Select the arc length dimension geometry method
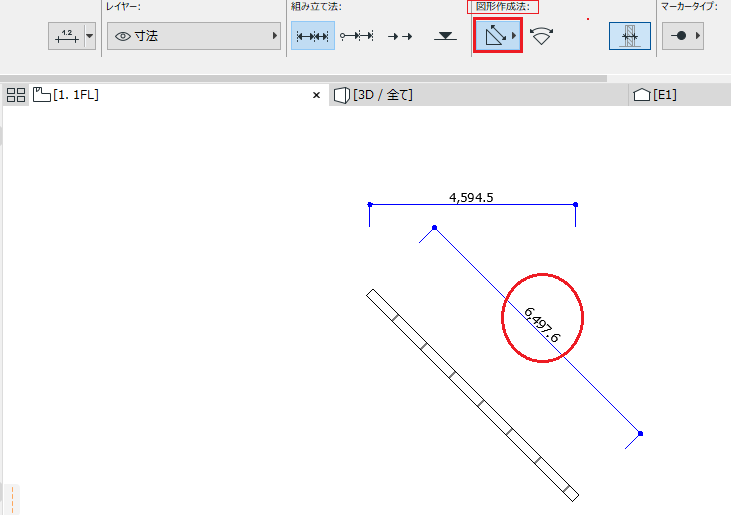The width and height of the screenshot is (731, 515). [541, 36]
